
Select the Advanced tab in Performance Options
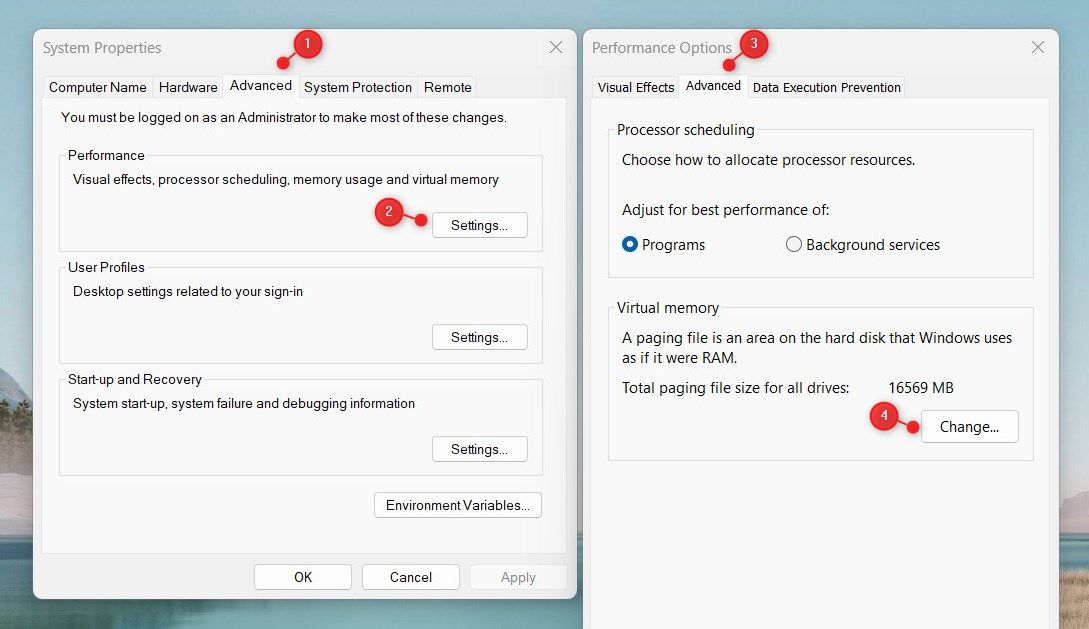coord(713,86)
